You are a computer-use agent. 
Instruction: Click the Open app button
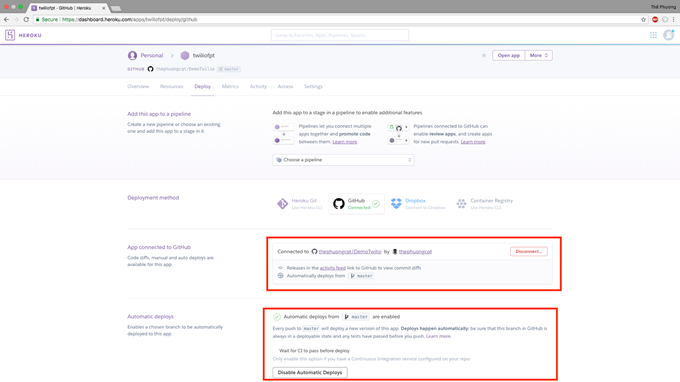coord(509,56)
